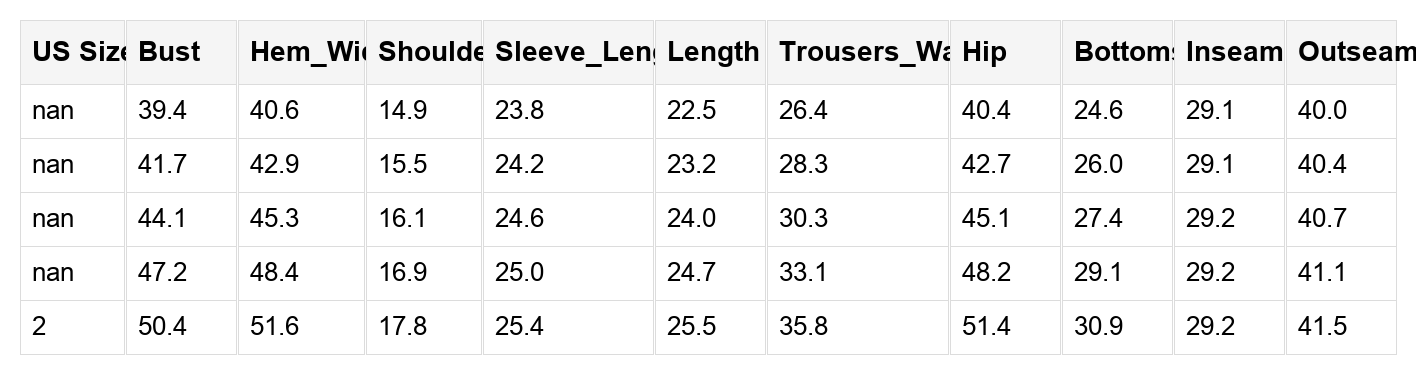Viewport: 1416px width, 374px height.
Task: Select Trousers waist cell 33.1
Action: pyautogui.click(x=858, y=273)
